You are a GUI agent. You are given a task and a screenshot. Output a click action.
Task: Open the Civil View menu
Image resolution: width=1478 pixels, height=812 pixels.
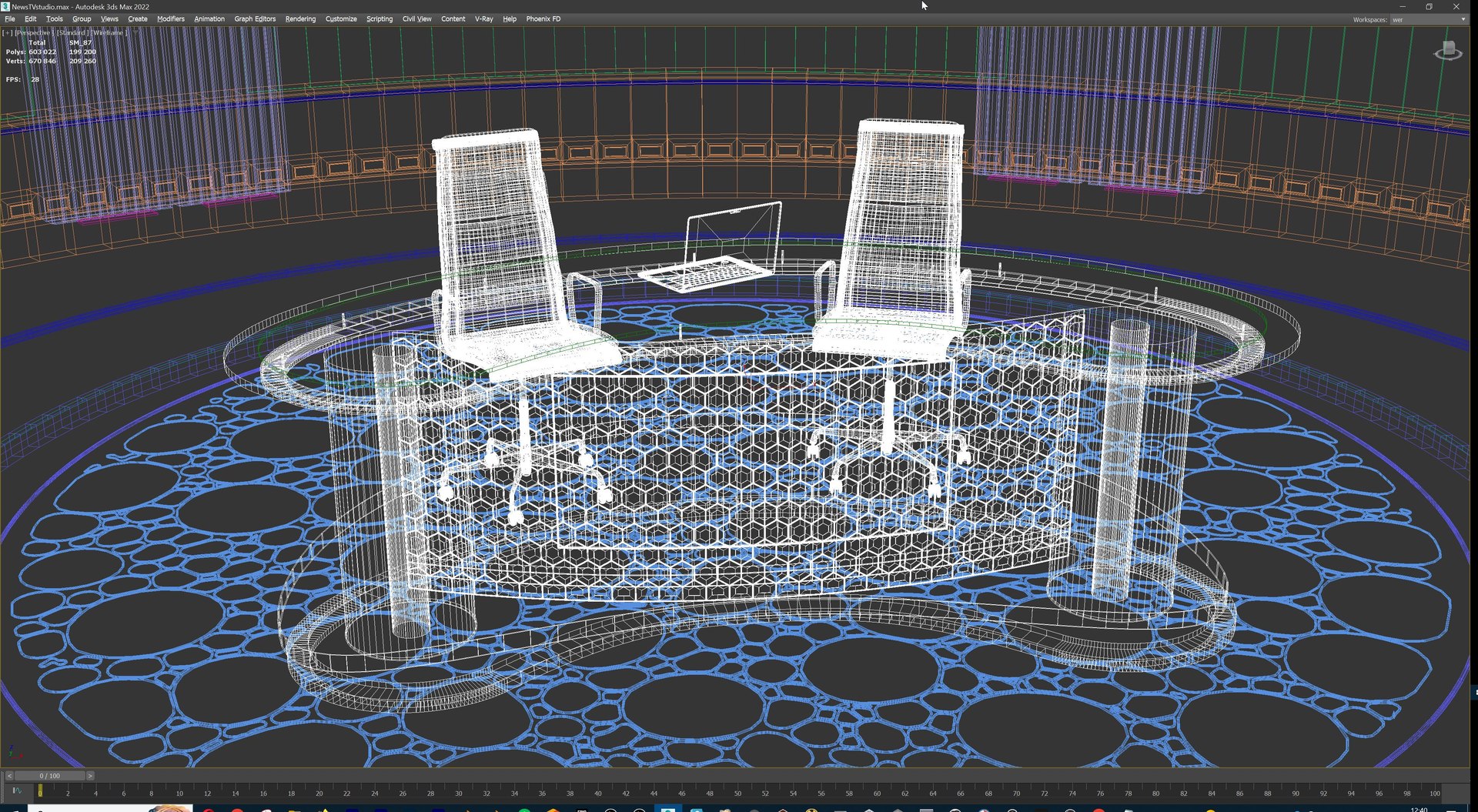[x=417, y=18]
